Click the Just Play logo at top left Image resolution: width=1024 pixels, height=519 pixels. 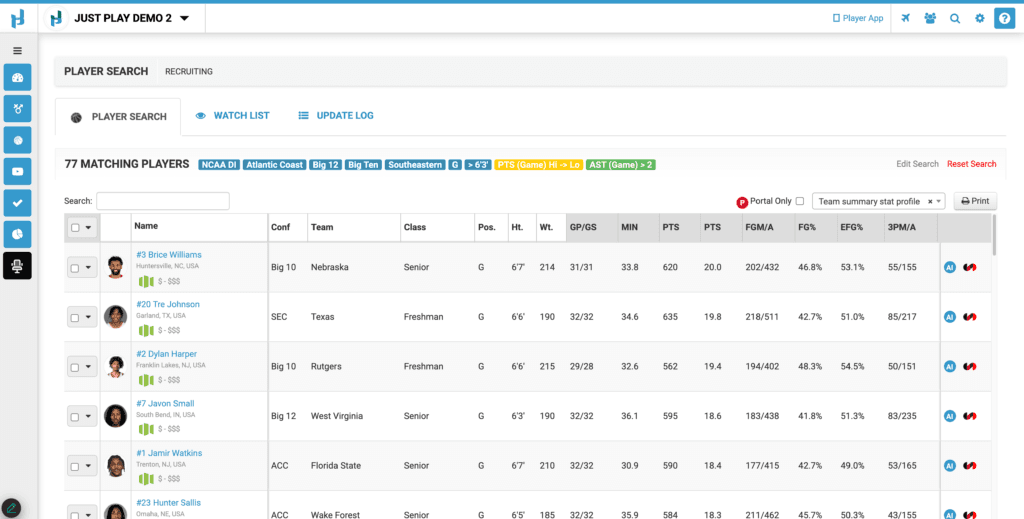[x=18, y=18]
